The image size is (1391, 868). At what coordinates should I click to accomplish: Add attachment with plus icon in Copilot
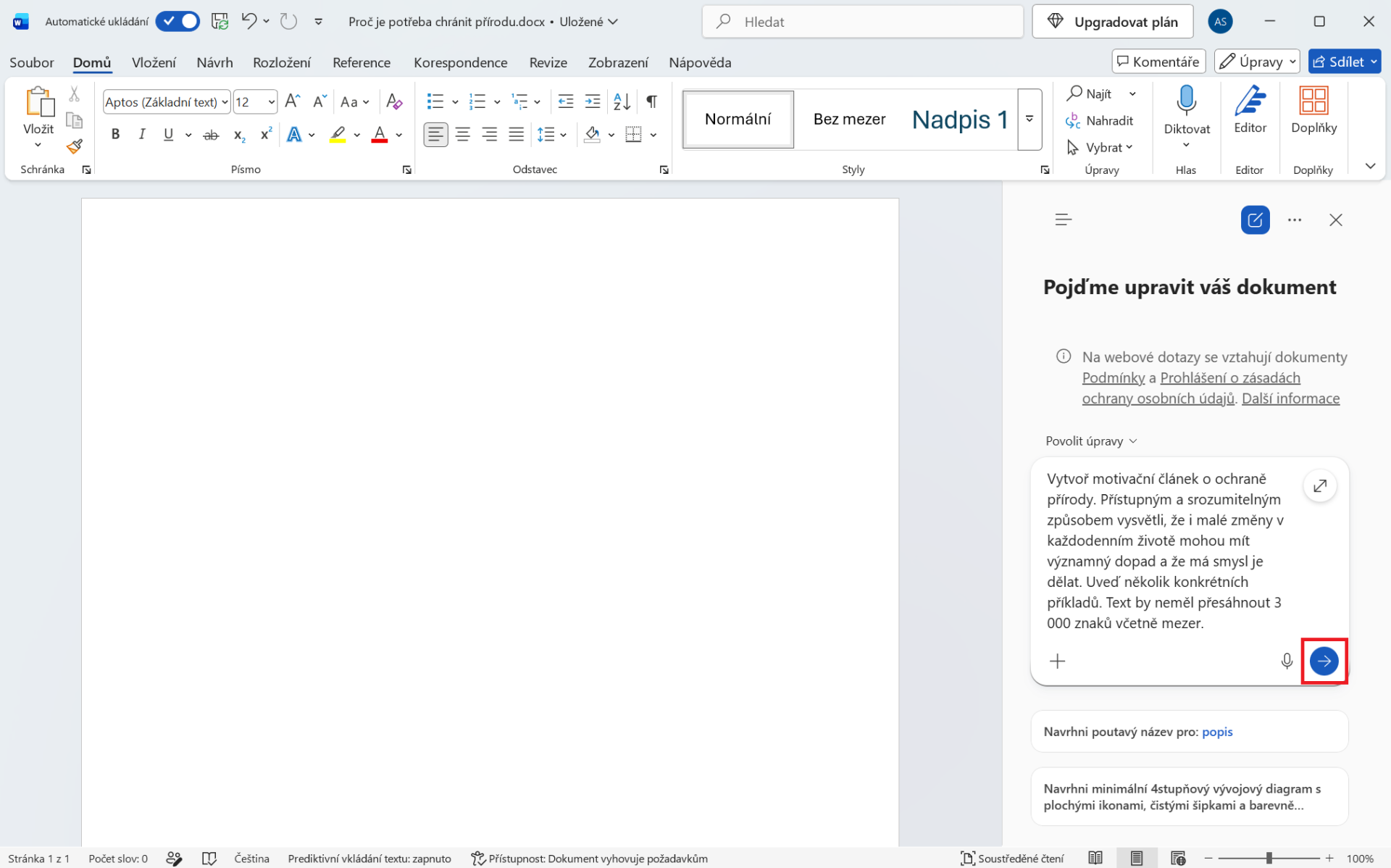[1058, 661]
